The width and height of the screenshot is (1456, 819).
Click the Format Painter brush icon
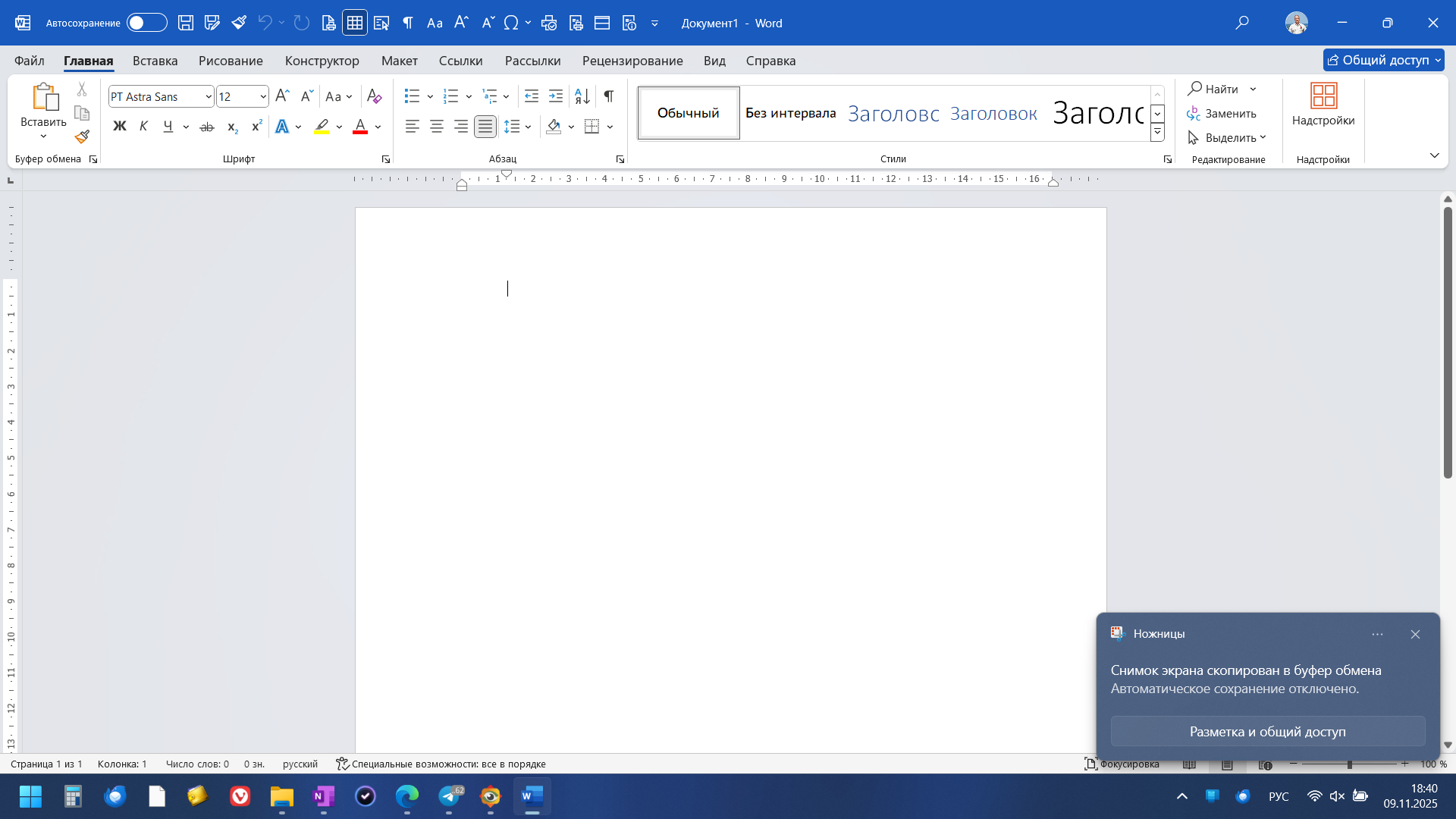tap(82, 137)
